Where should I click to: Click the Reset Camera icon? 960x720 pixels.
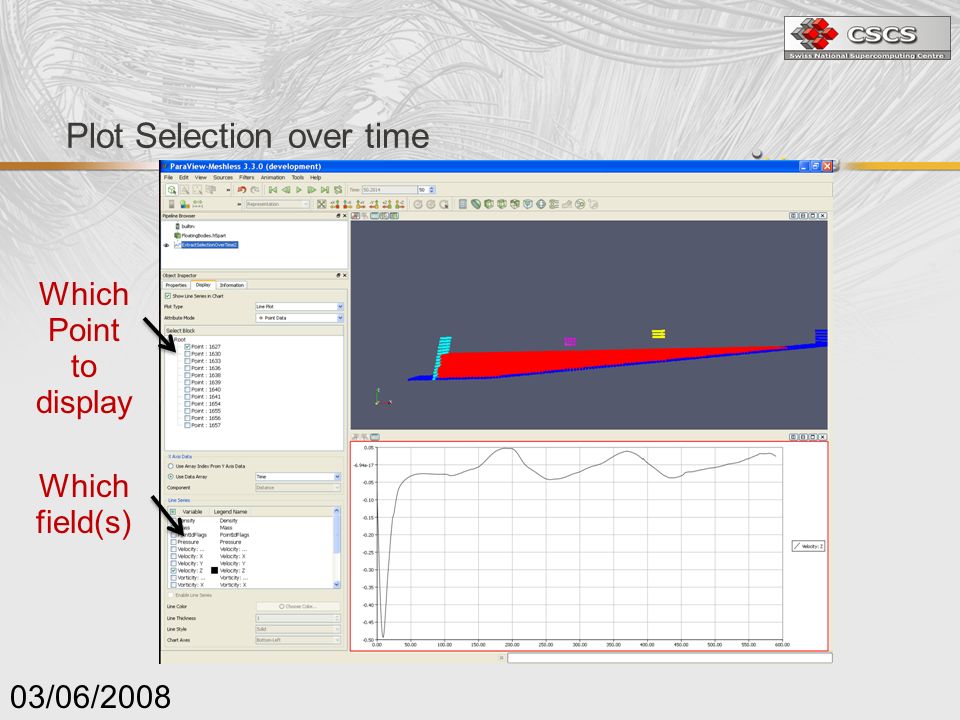click(x=321, y=204)
